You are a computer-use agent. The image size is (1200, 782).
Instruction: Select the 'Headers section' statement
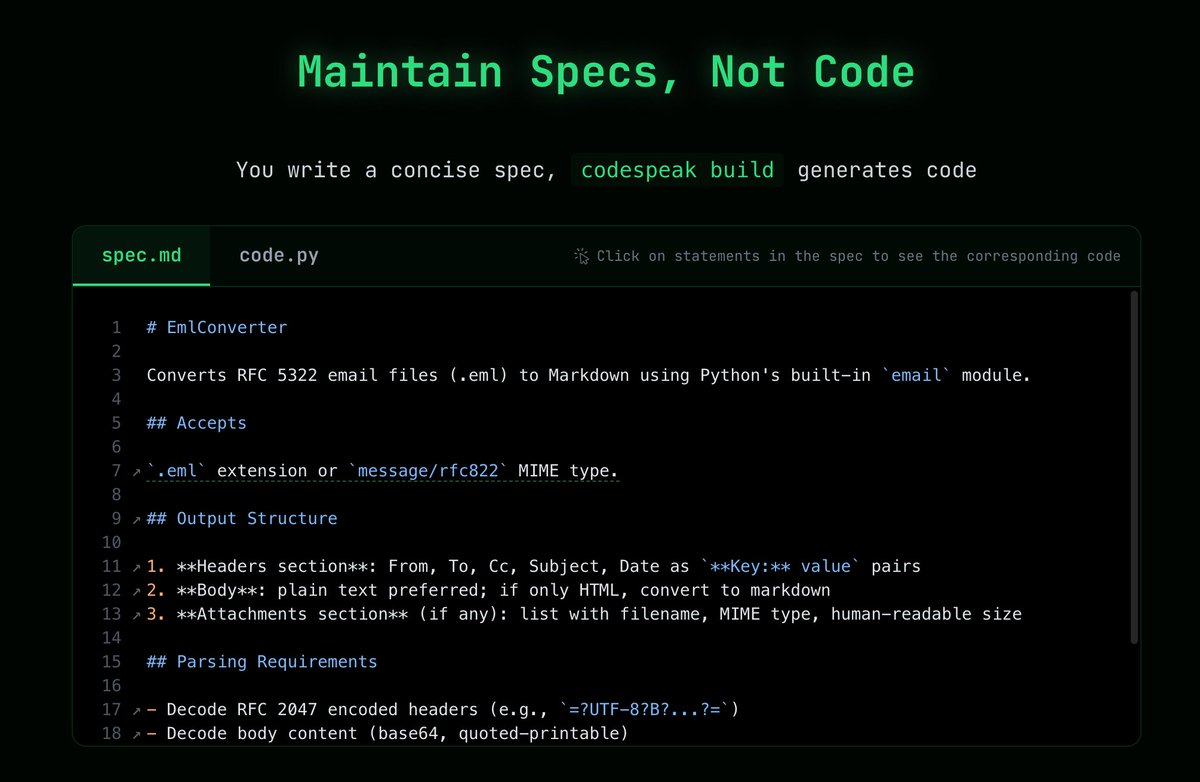click(533, 567)
